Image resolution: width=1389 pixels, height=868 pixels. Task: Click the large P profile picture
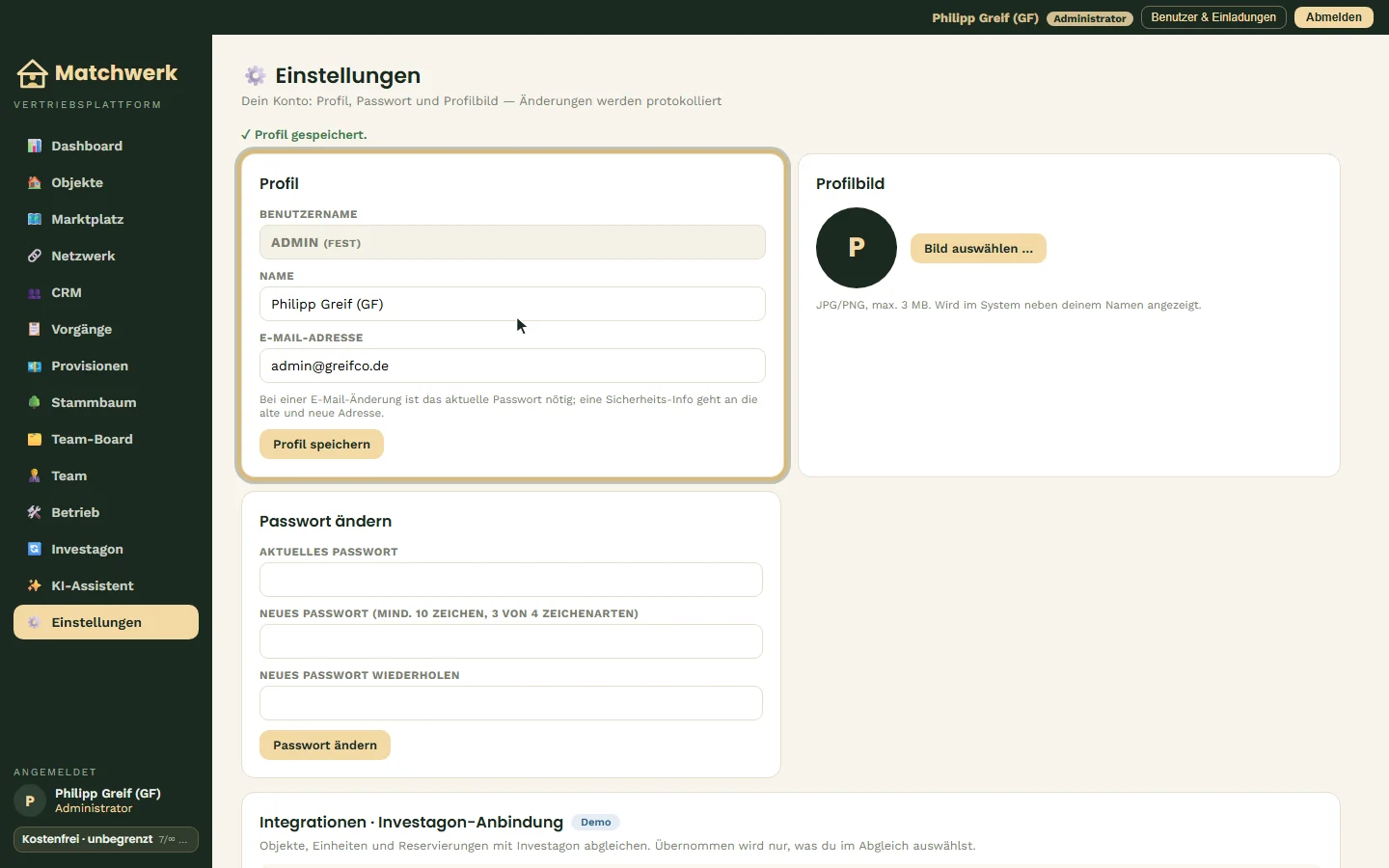point(857,248)
